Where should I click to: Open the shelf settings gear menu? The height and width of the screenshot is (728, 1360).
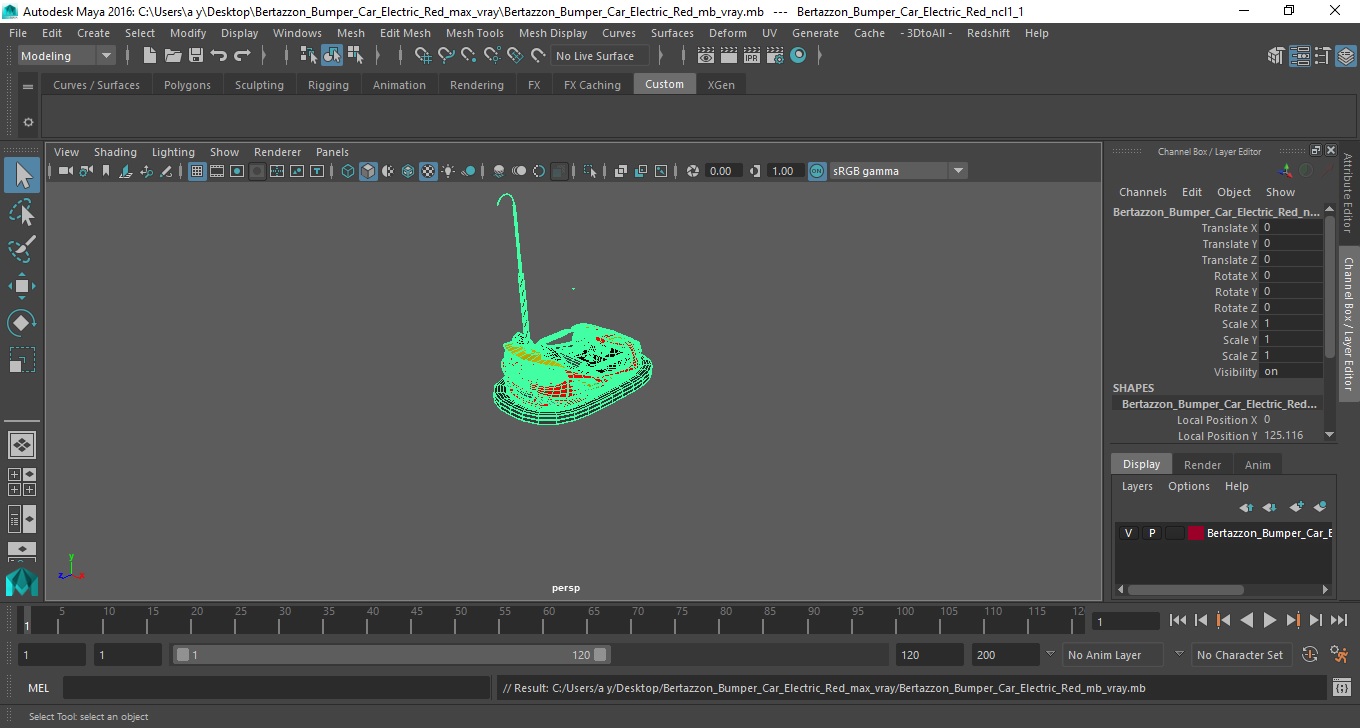(28, 122)
